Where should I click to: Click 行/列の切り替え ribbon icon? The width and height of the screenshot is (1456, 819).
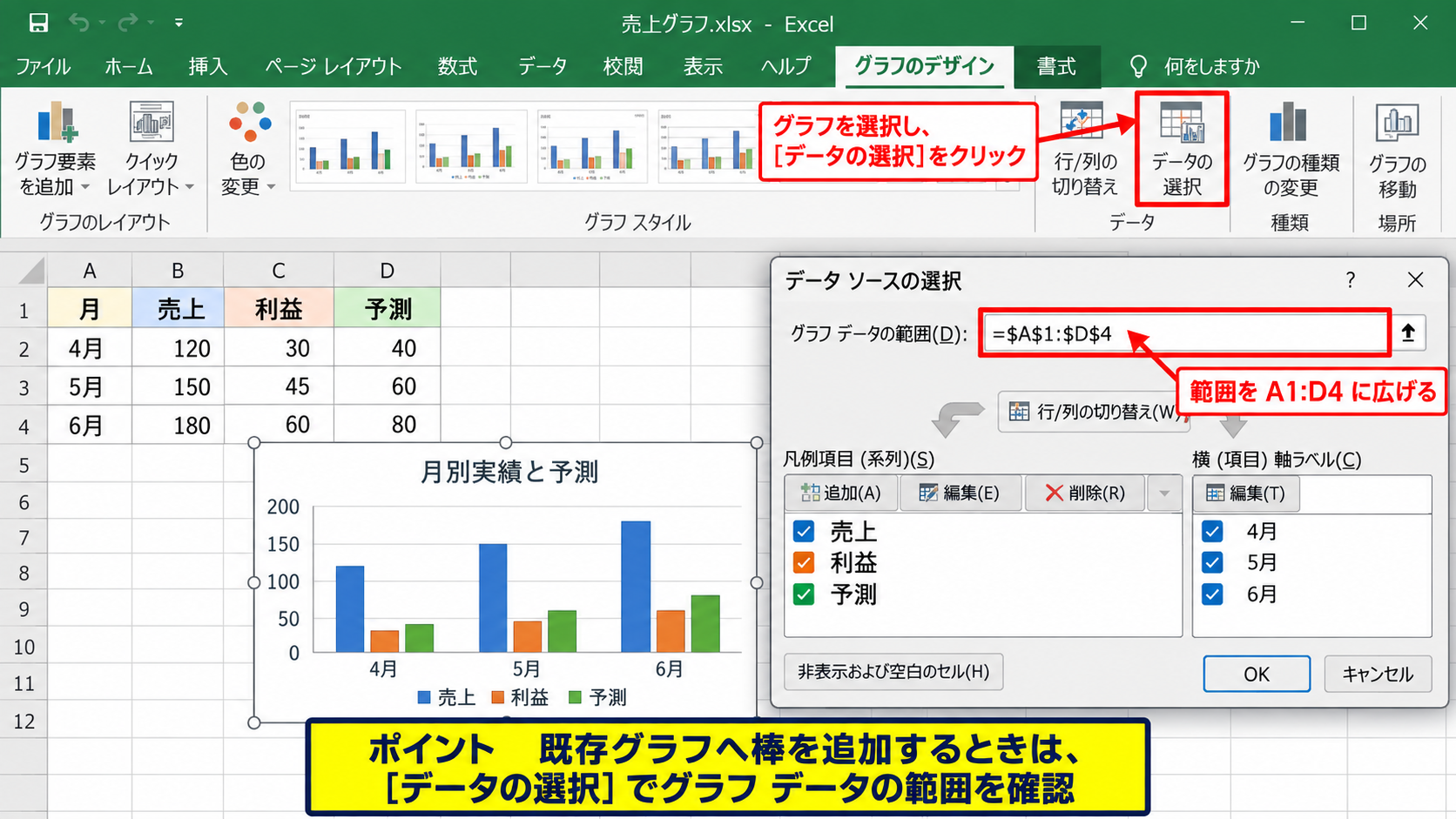[1083, 148]
